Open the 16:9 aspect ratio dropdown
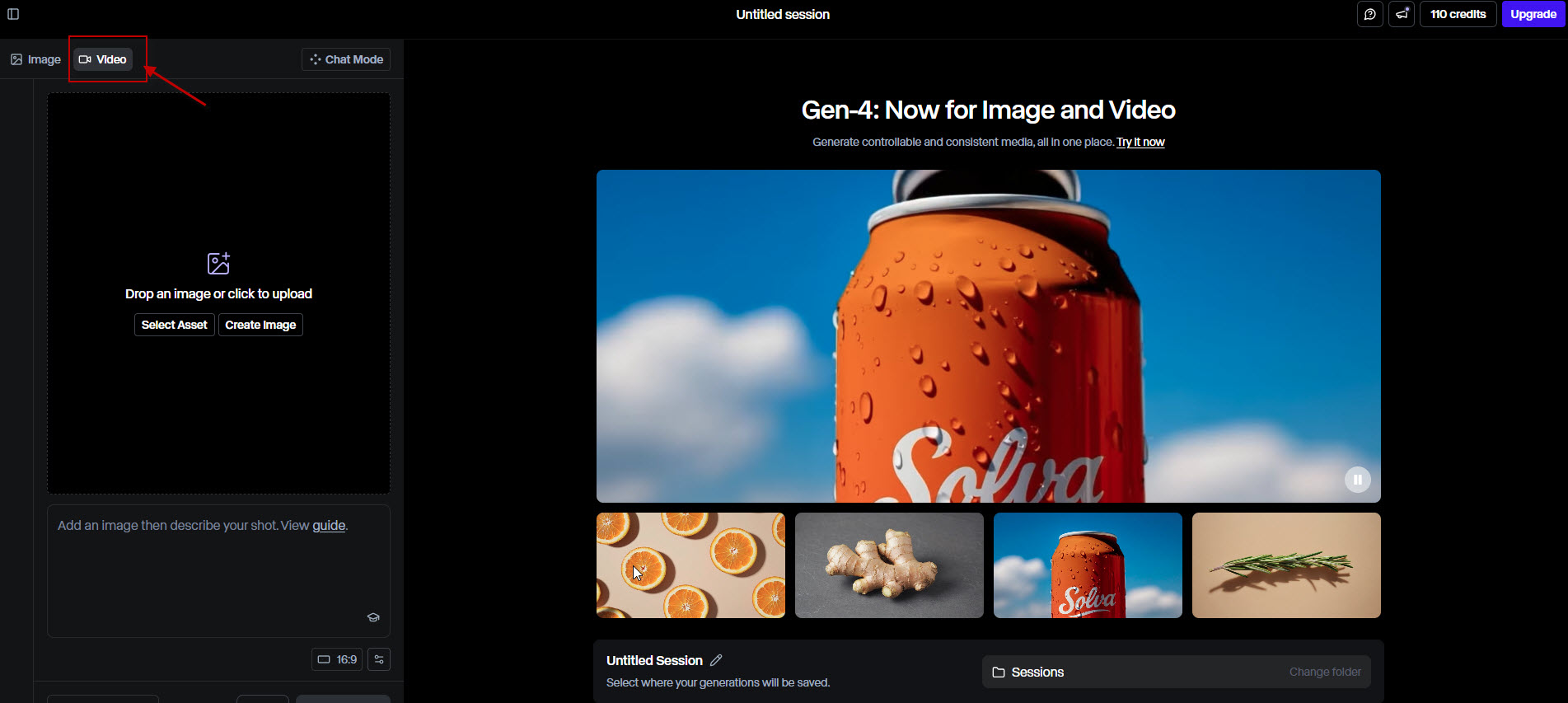This screenshot has width=1568, height=703. 337,659
